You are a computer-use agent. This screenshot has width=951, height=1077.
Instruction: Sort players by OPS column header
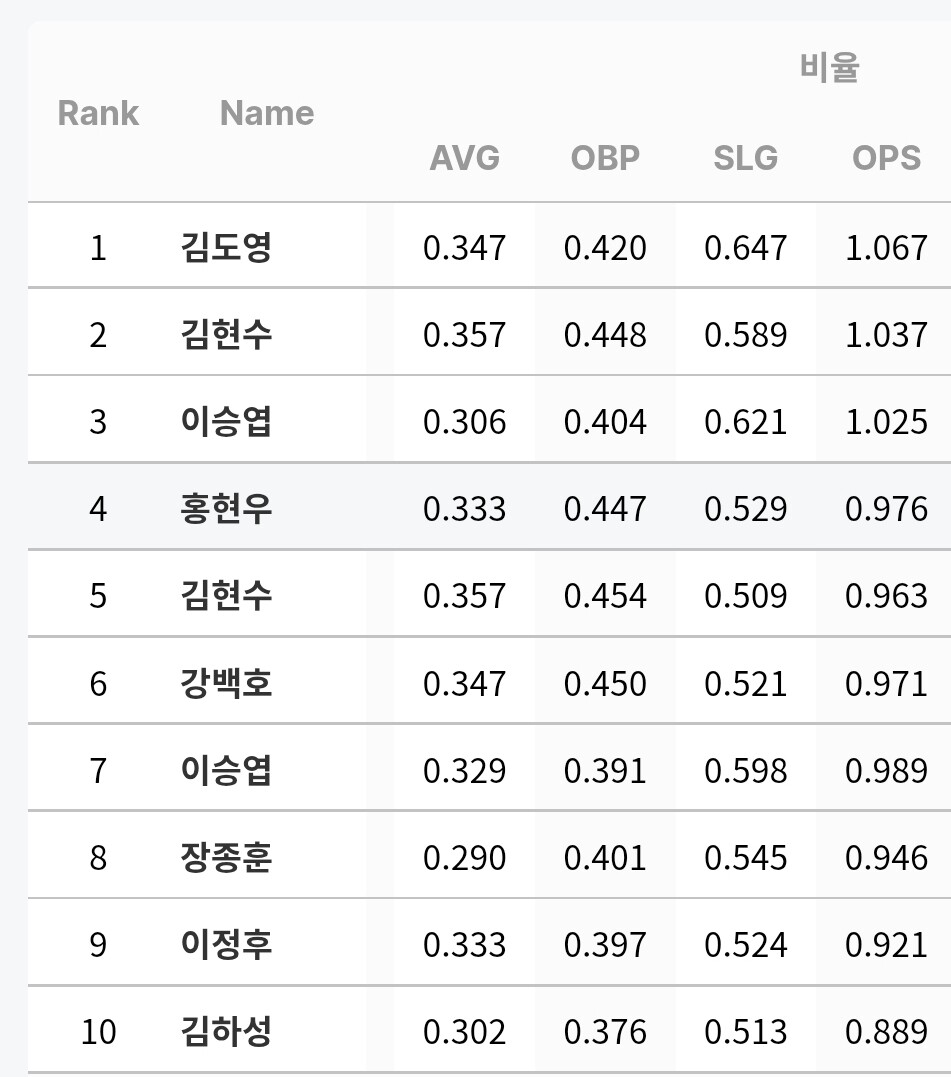click(x=886, y=158)
